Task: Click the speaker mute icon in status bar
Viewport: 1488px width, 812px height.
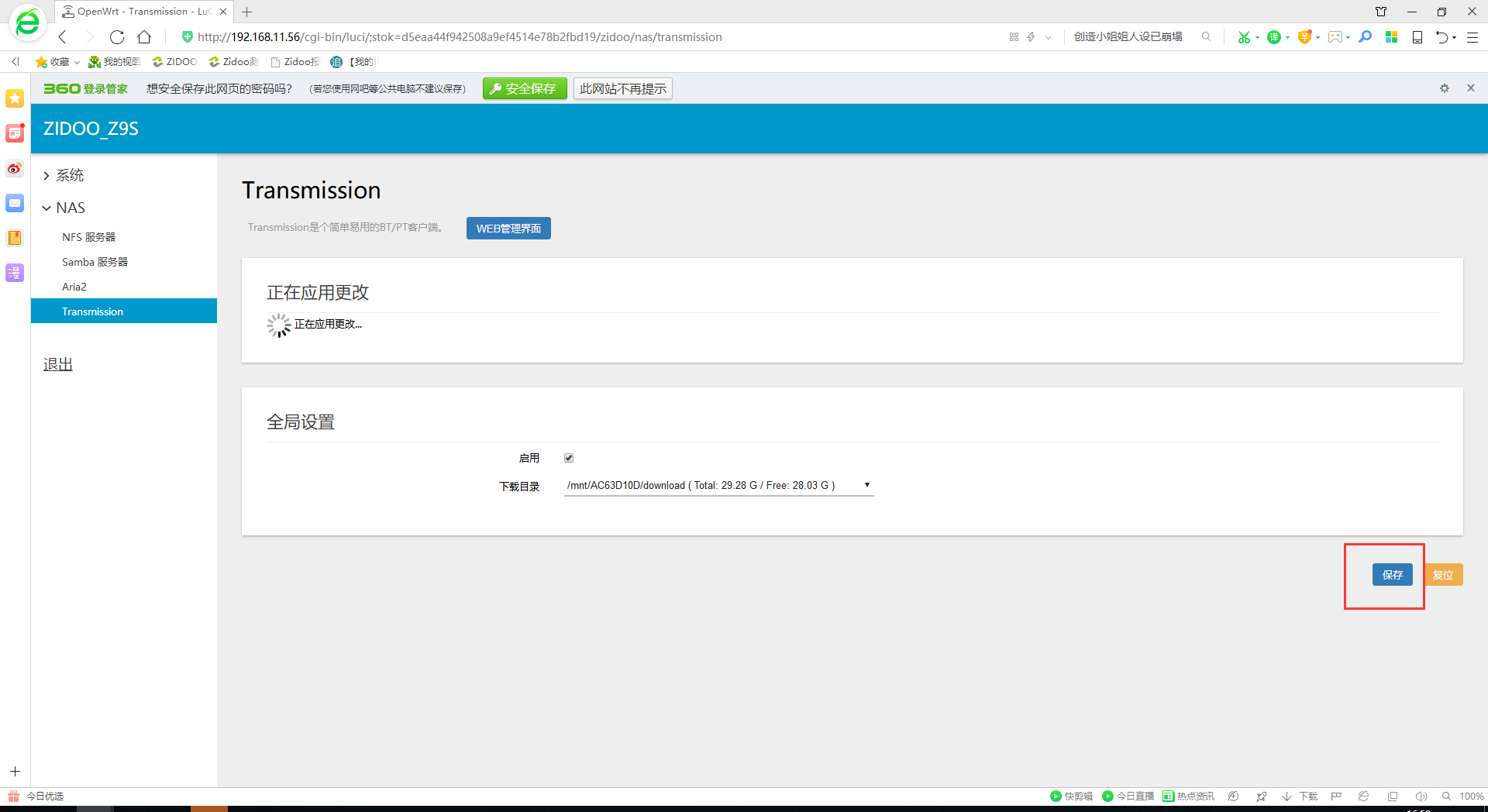Action: pos(1421,796)
